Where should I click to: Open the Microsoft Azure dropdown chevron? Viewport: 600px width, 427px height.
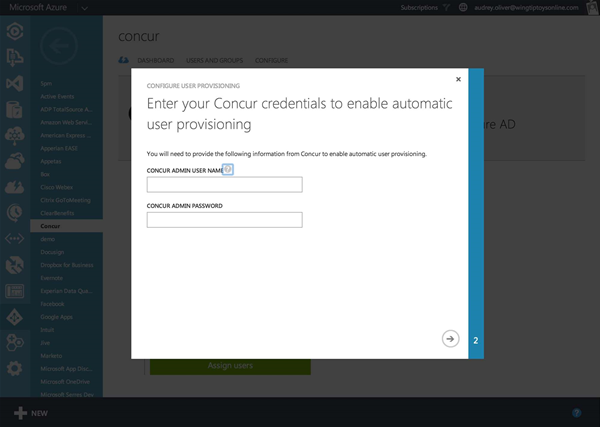[85, 8]
